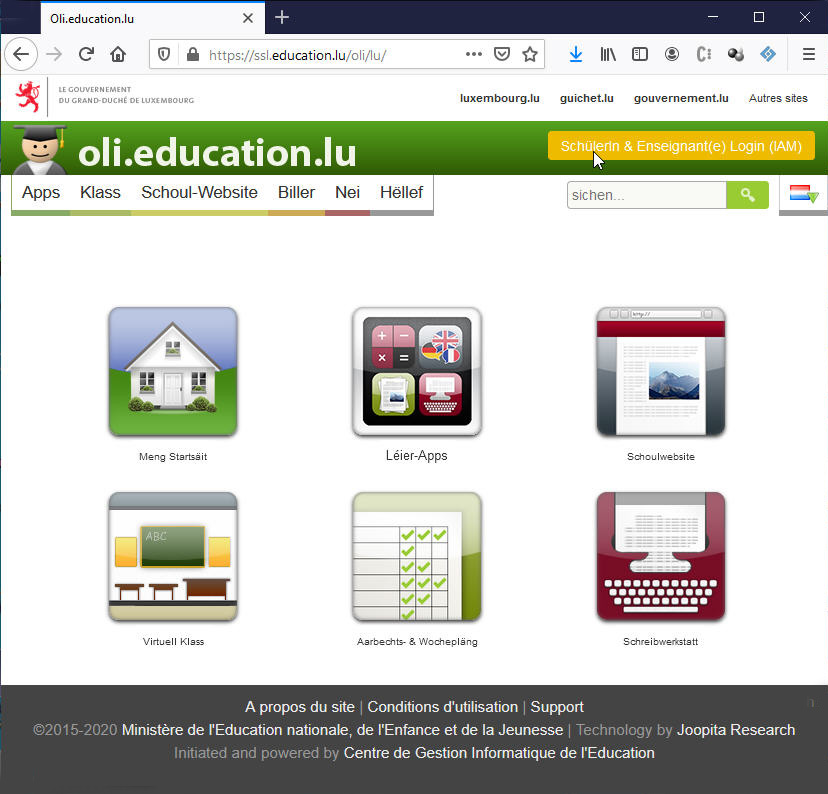Image resolution: width=828 pixels, height=794 pixels.
Task: Click into the sichen search field
Action: click(x=647, y=195)
